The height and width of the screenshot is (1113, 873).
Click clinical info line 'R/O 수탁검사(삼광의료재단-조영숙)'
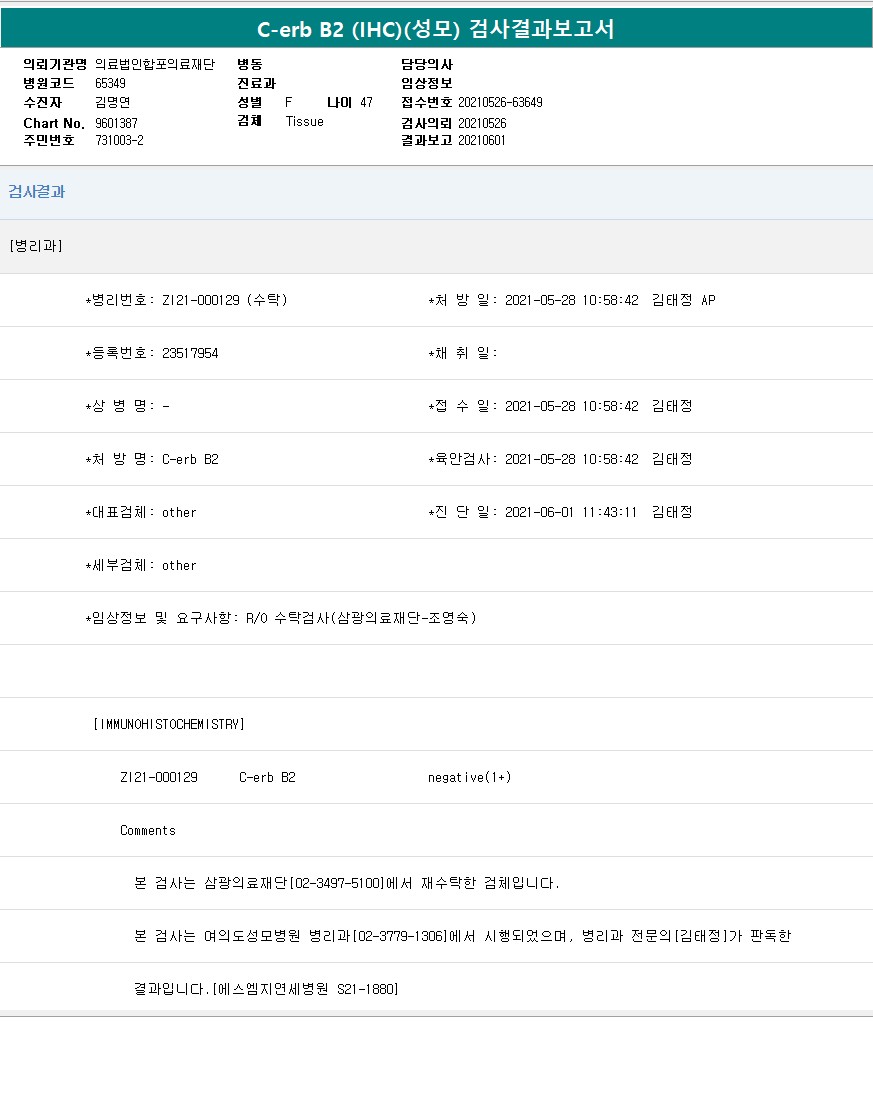(x=361, y=618)
